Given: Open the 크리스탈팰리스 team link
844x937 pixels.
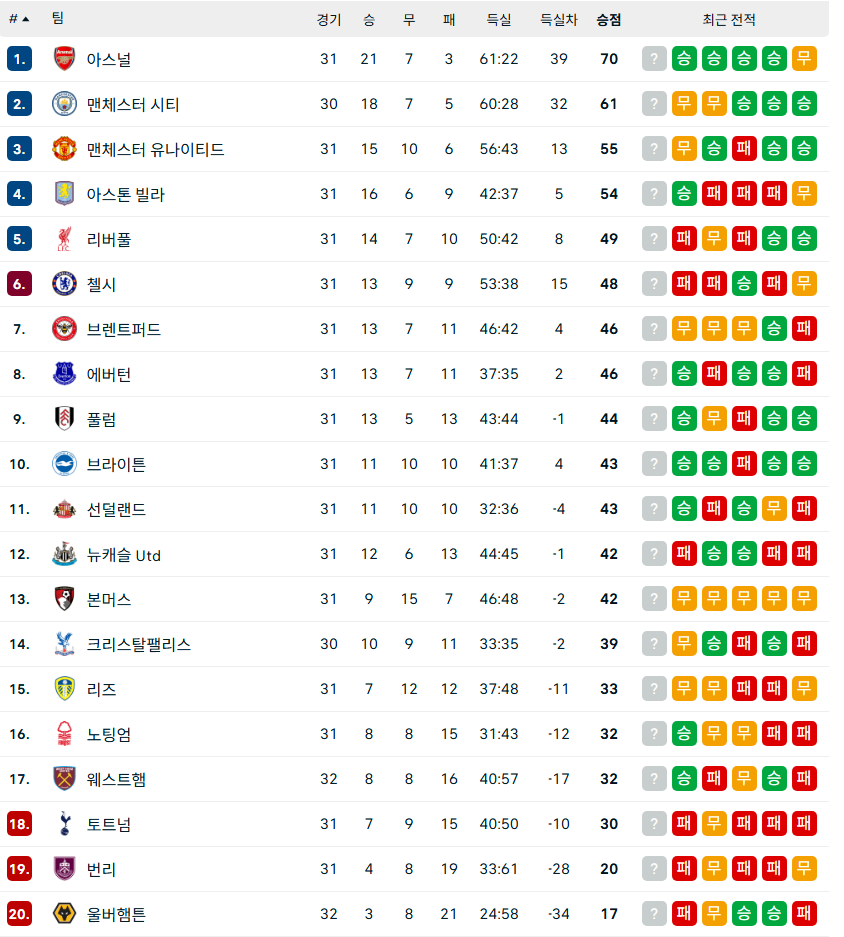Looking at the screenshot, I should click(x=139, y=644).
